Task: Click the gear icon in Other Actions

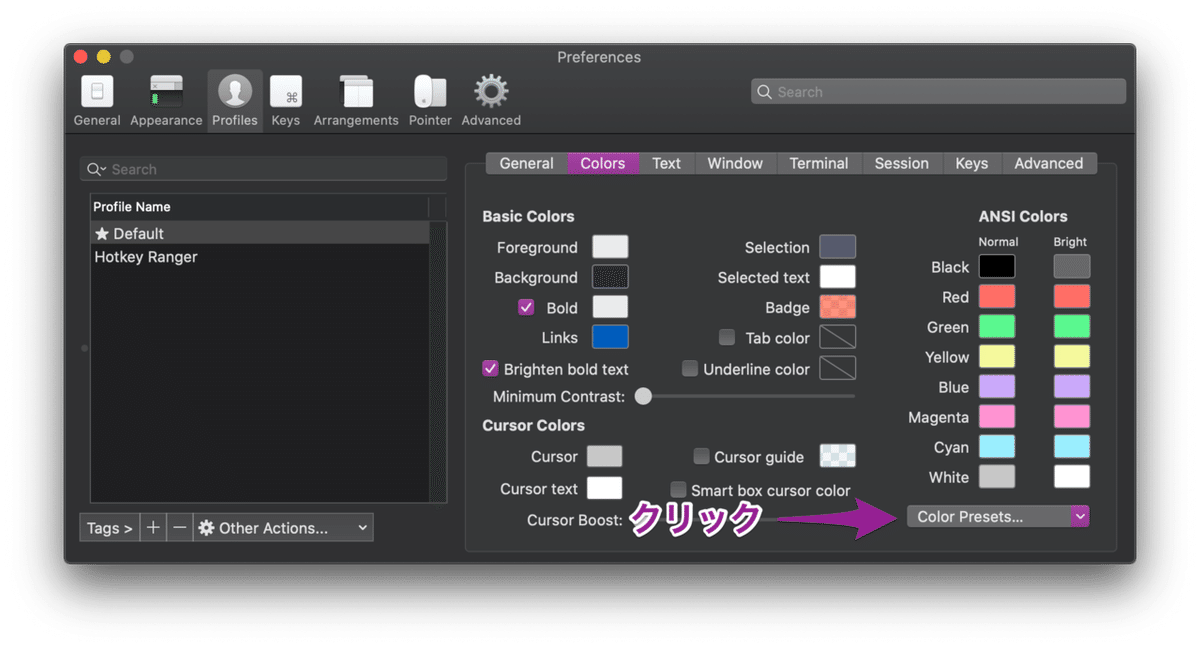Action: pyautogui.click(x=206, y=528)
